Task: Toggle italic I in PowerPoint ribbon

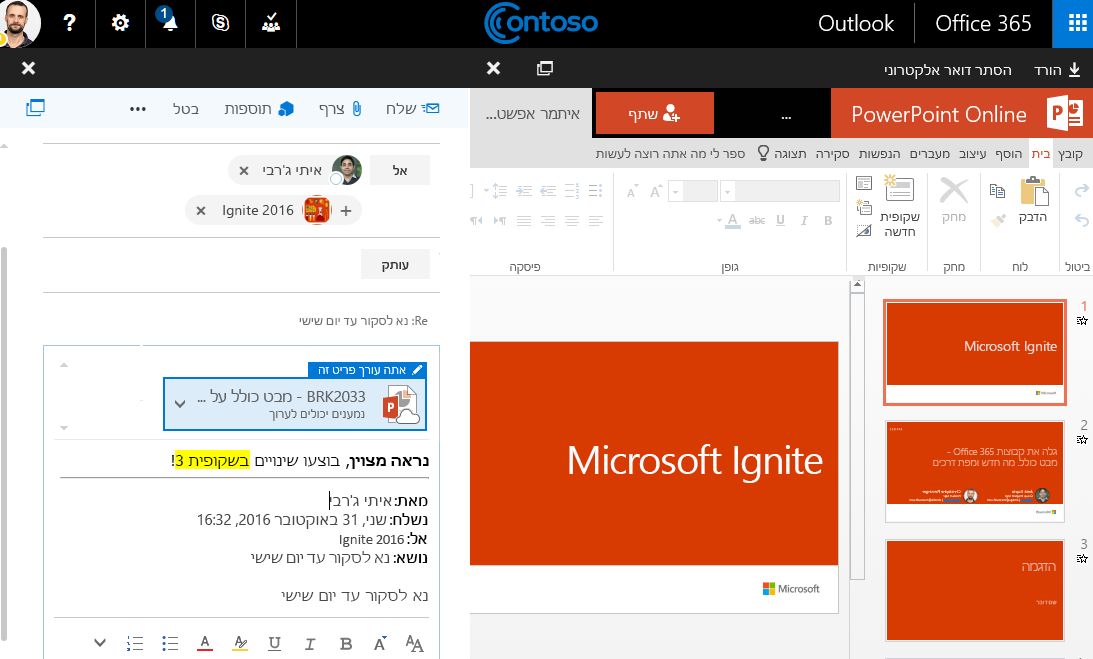Action: (804, 220)
